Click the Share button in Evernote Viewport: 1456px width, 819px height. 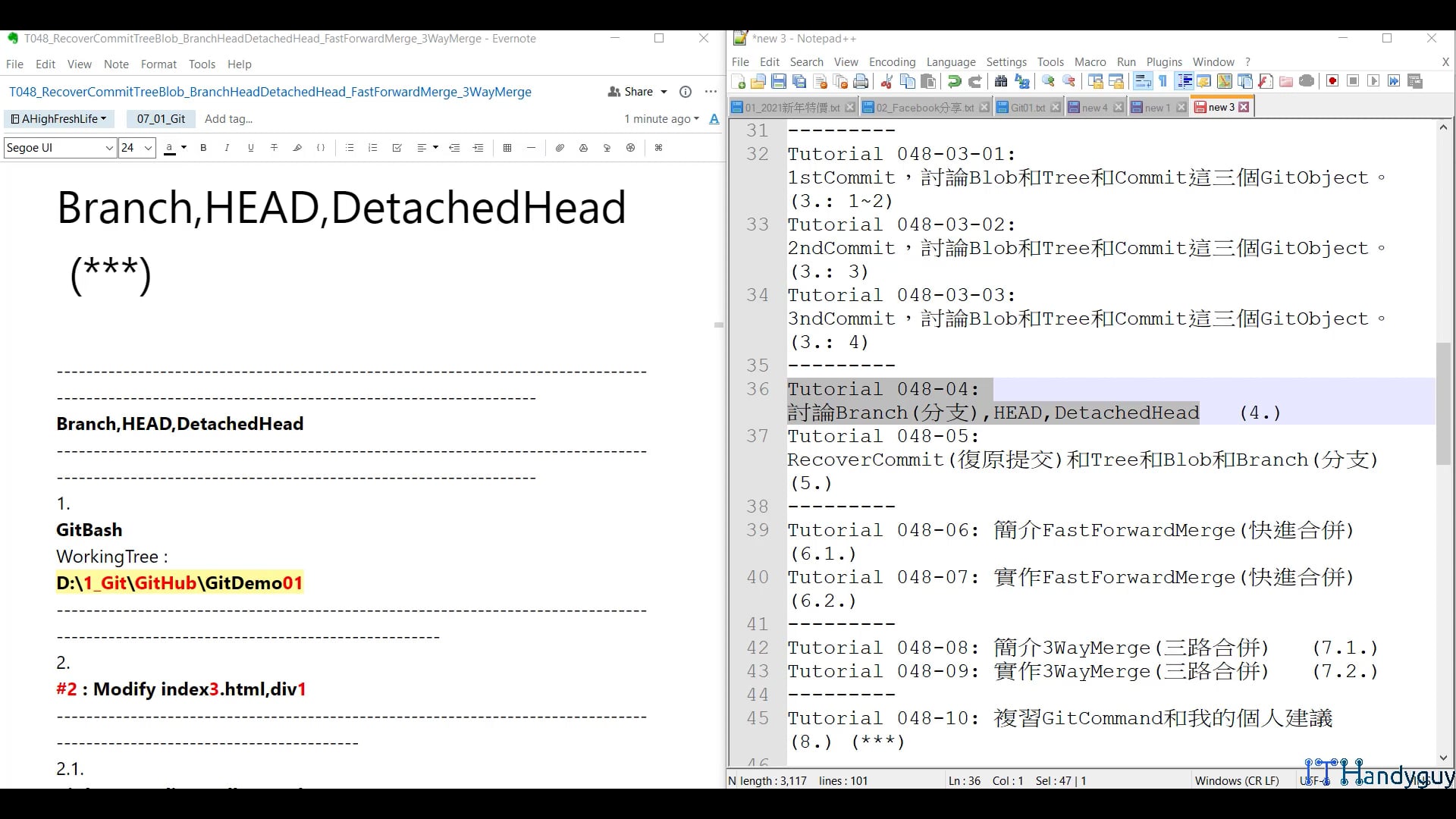coord(638,92)
